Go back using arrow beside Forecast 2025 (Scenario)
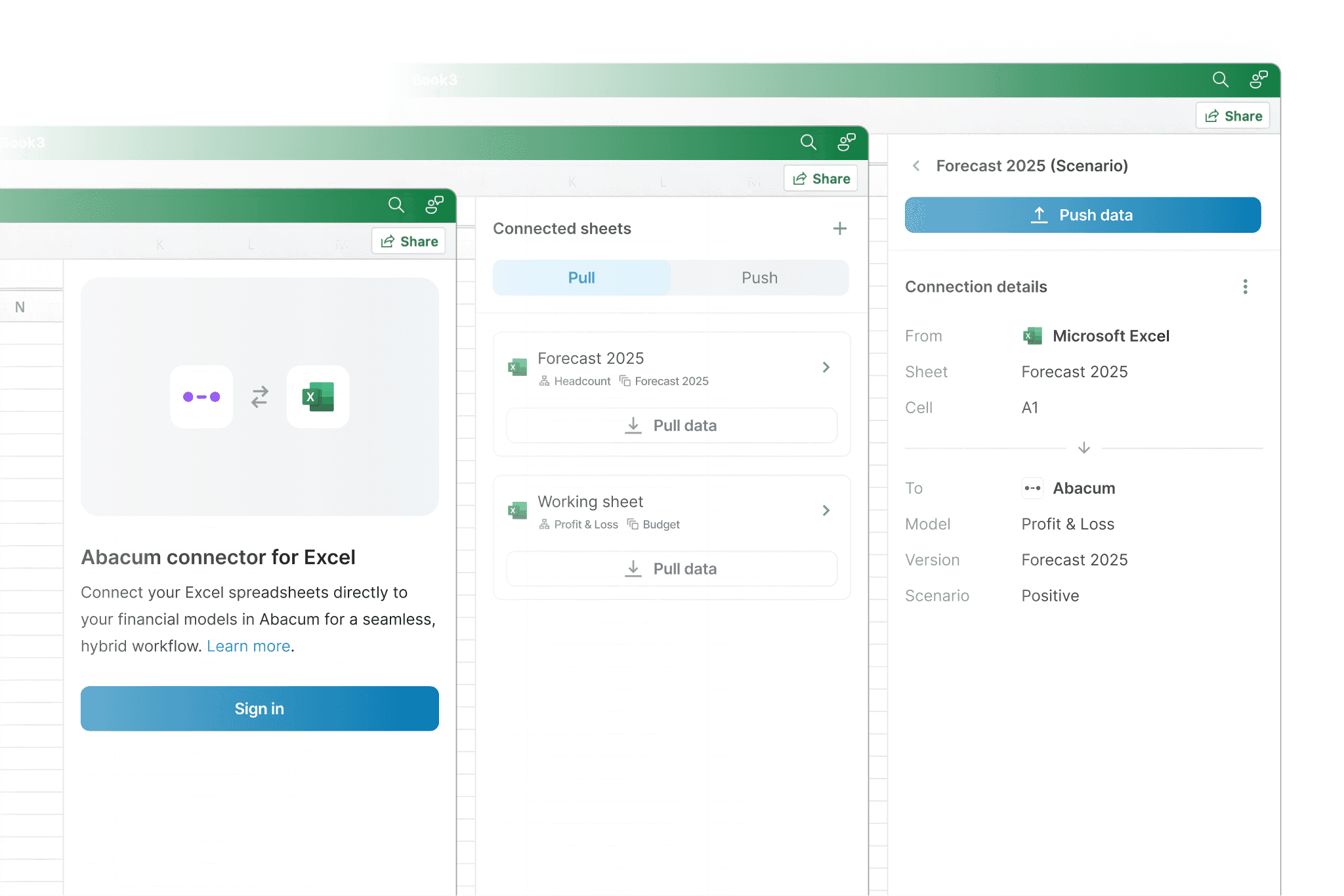This screenshot has width=1344, height=896. 916,166
